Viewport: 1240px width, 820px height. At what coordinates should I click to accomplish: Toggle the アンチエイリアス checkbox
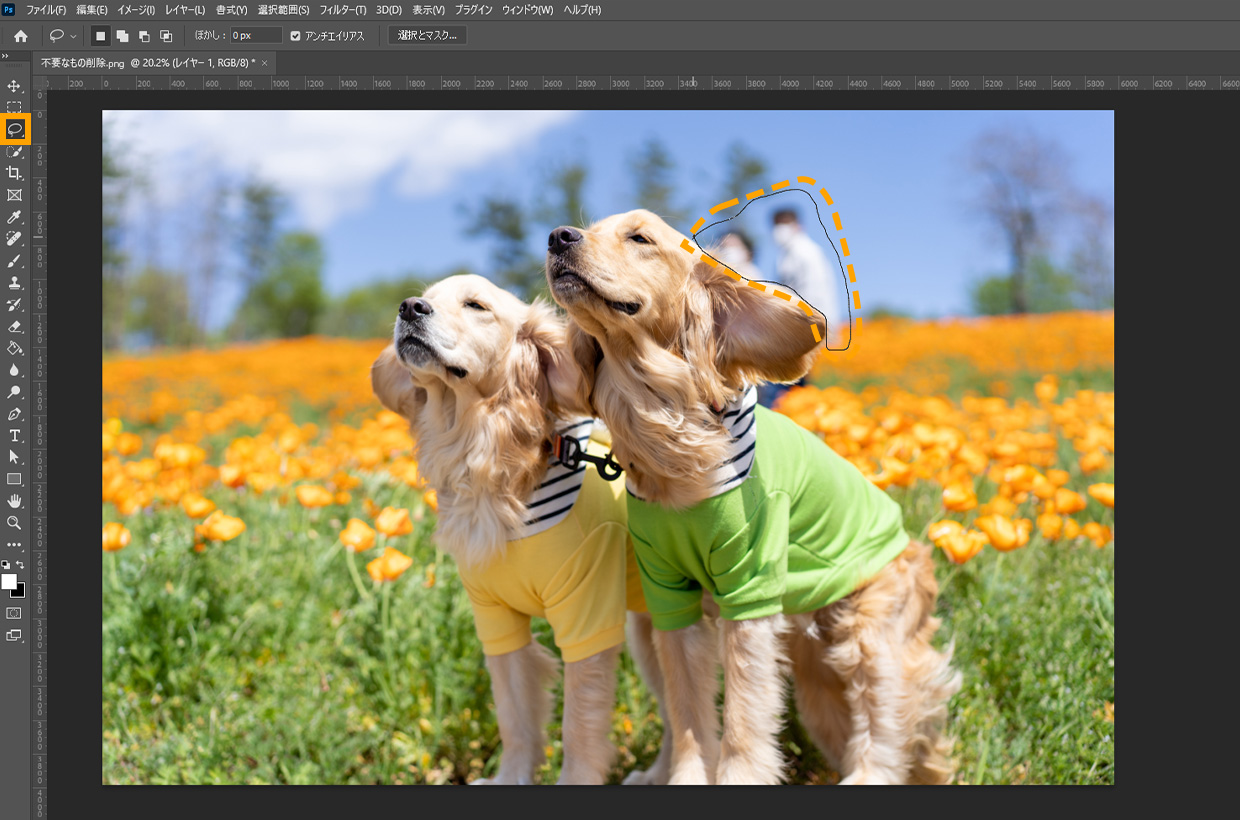(x=295, y=36)
